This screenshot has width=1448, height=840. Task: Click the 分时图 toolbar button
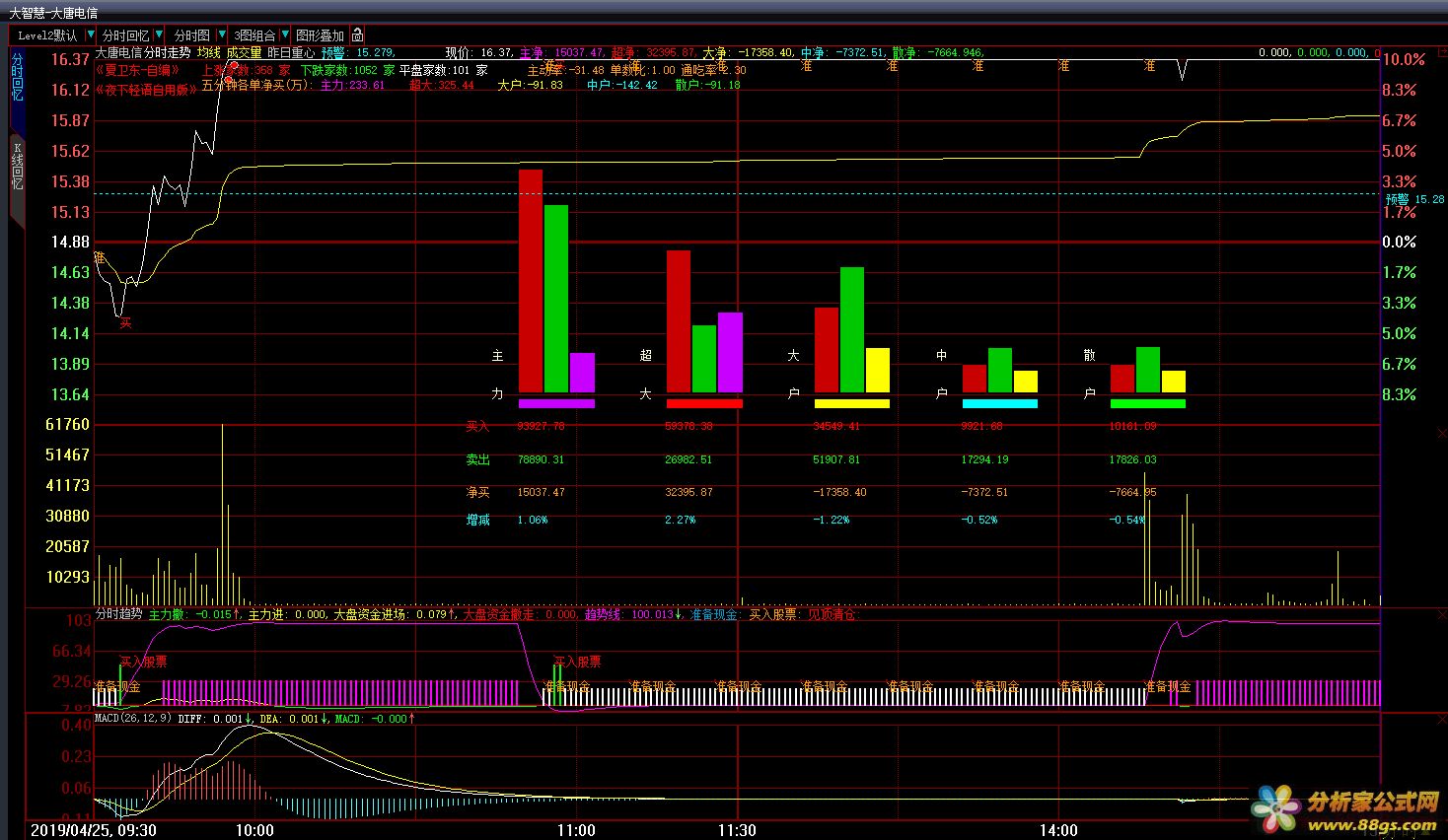pyautogui.click(x=192, y=35)
